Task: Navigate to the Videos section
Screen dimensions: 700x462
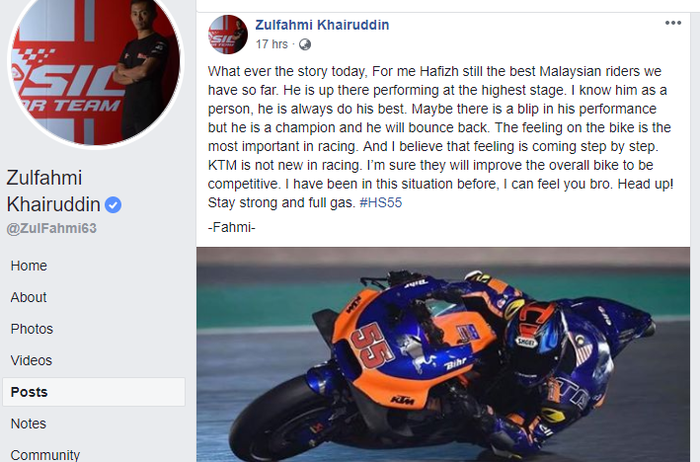Action: pos(31,360)
